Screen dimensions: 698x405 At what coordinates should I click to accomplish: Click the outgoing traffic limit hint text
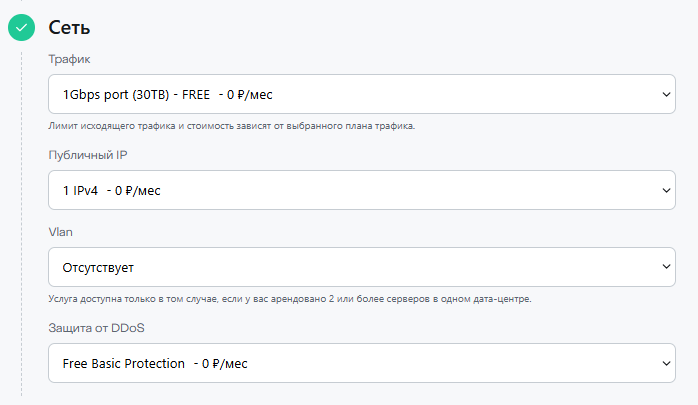coord(231,126)
